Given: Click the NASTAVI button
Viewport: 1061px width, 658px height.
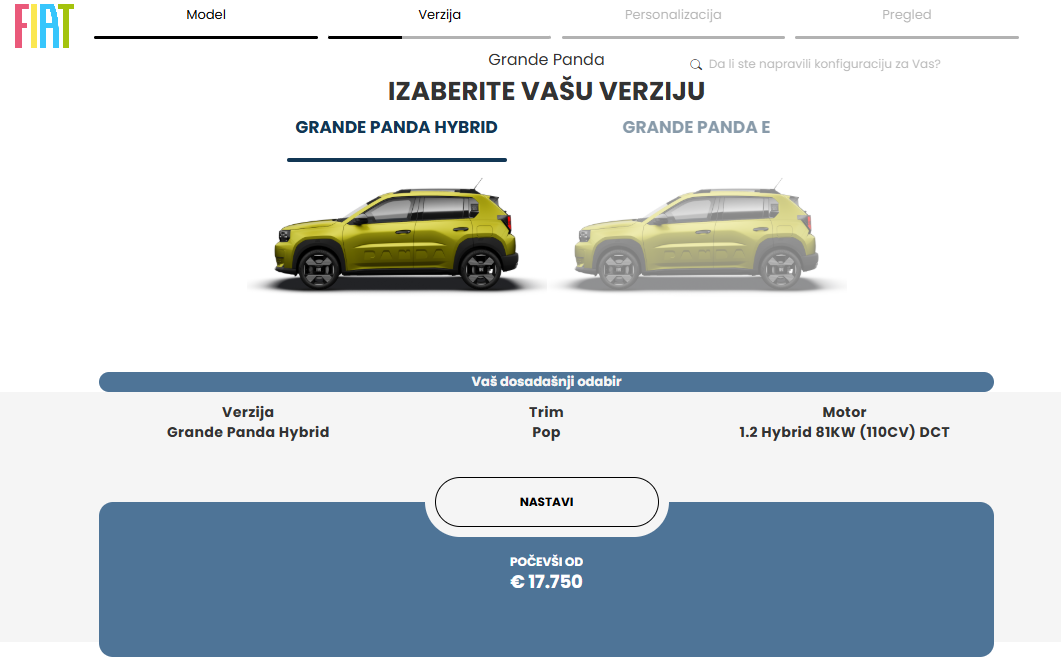Looking at the screenshot, I should point(547,502).
